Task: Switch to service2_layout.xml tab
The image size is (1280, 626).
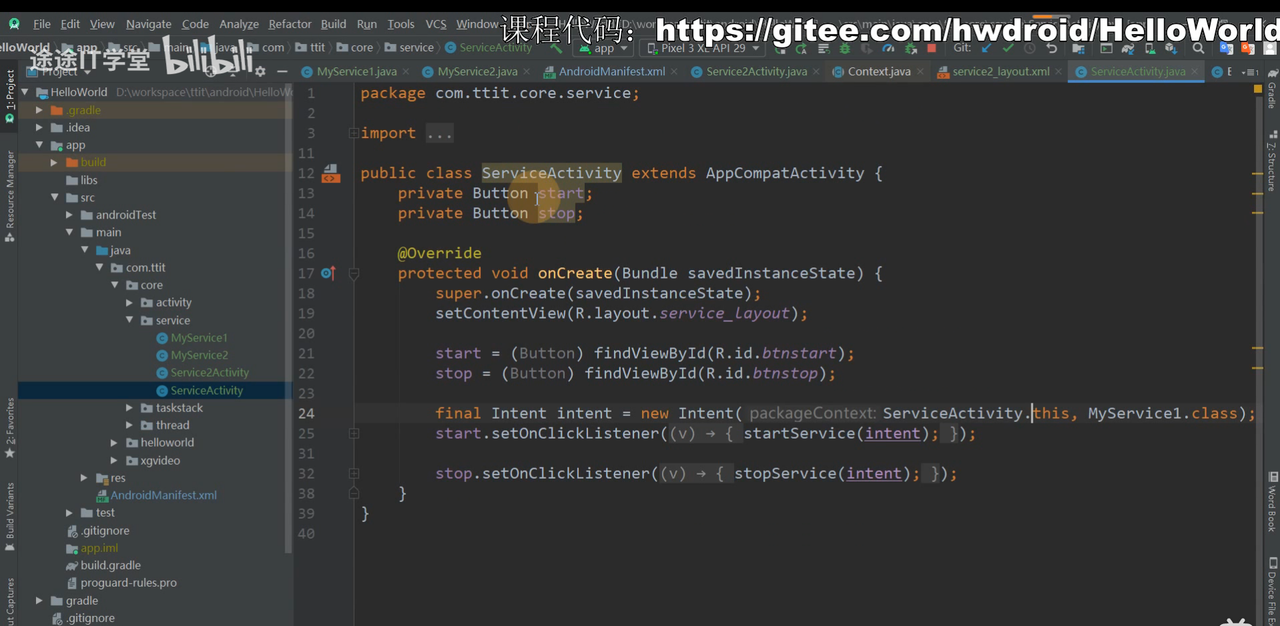Action: click(1000, 72)
